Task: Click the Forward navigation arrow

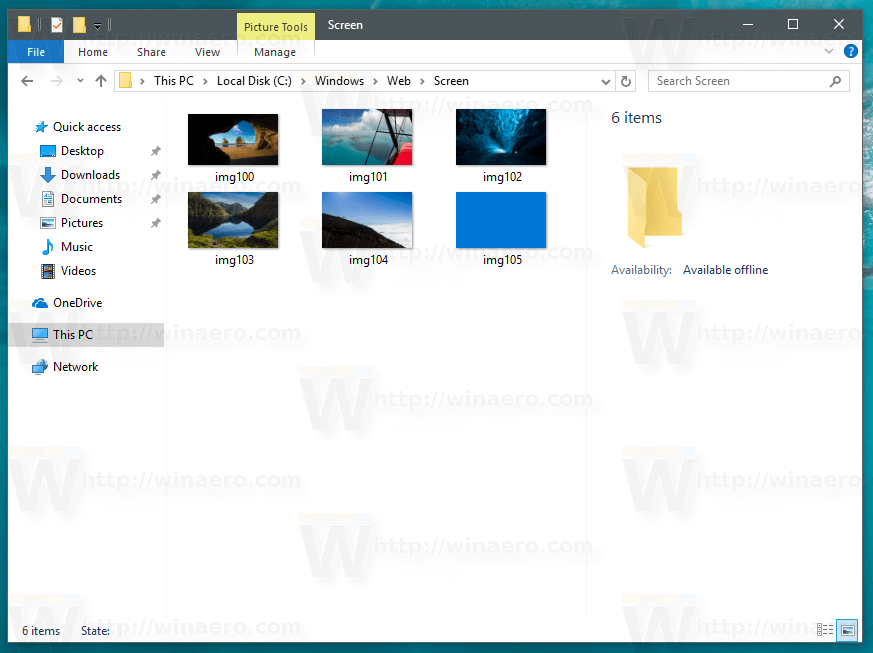Action: [x=56, y=81]
